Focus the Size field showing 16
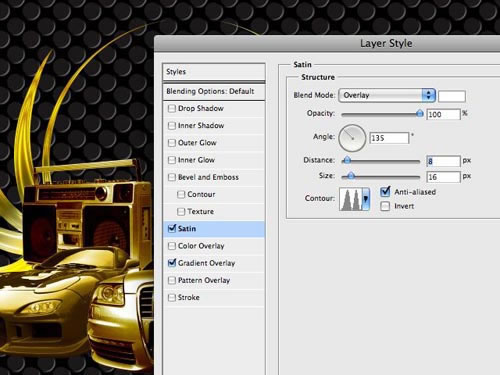Viewport: 500px width, 375px height. coord(443,177)
